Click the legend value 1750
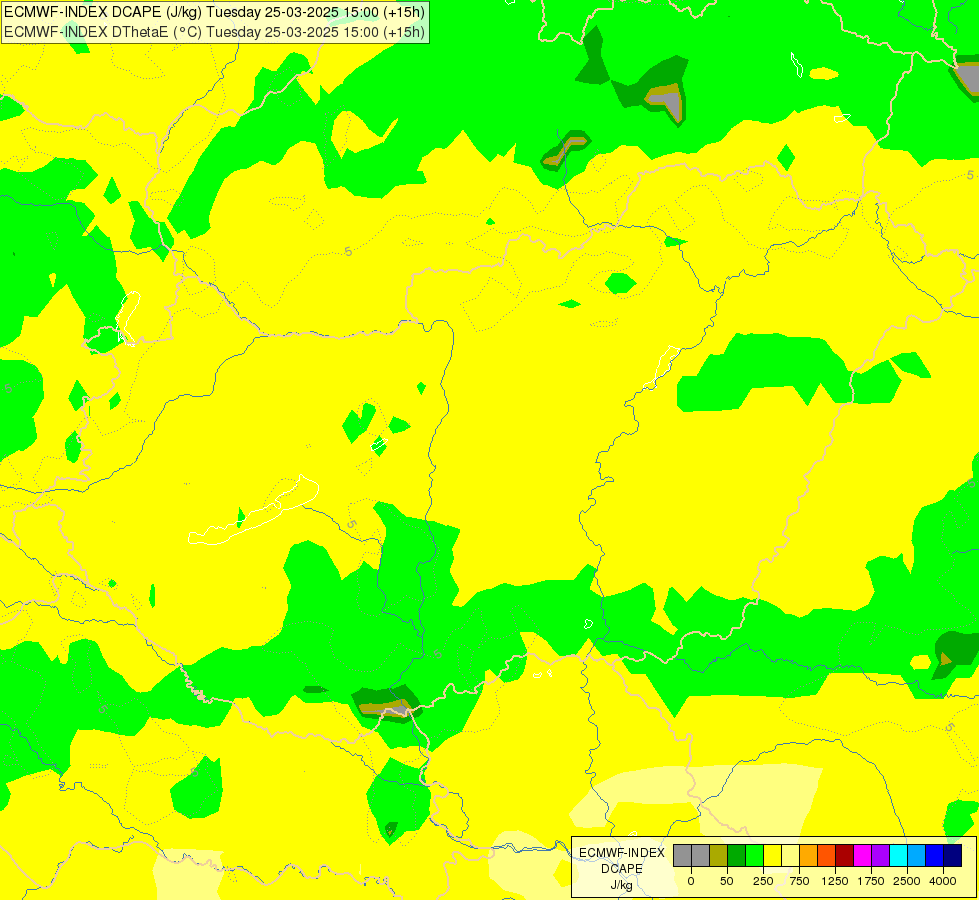Screen dimensions: 979x900 [871, 881]
